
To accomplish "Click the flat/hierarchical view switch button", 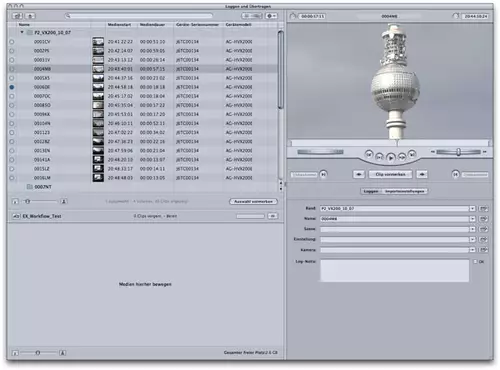I will (252, 16).
